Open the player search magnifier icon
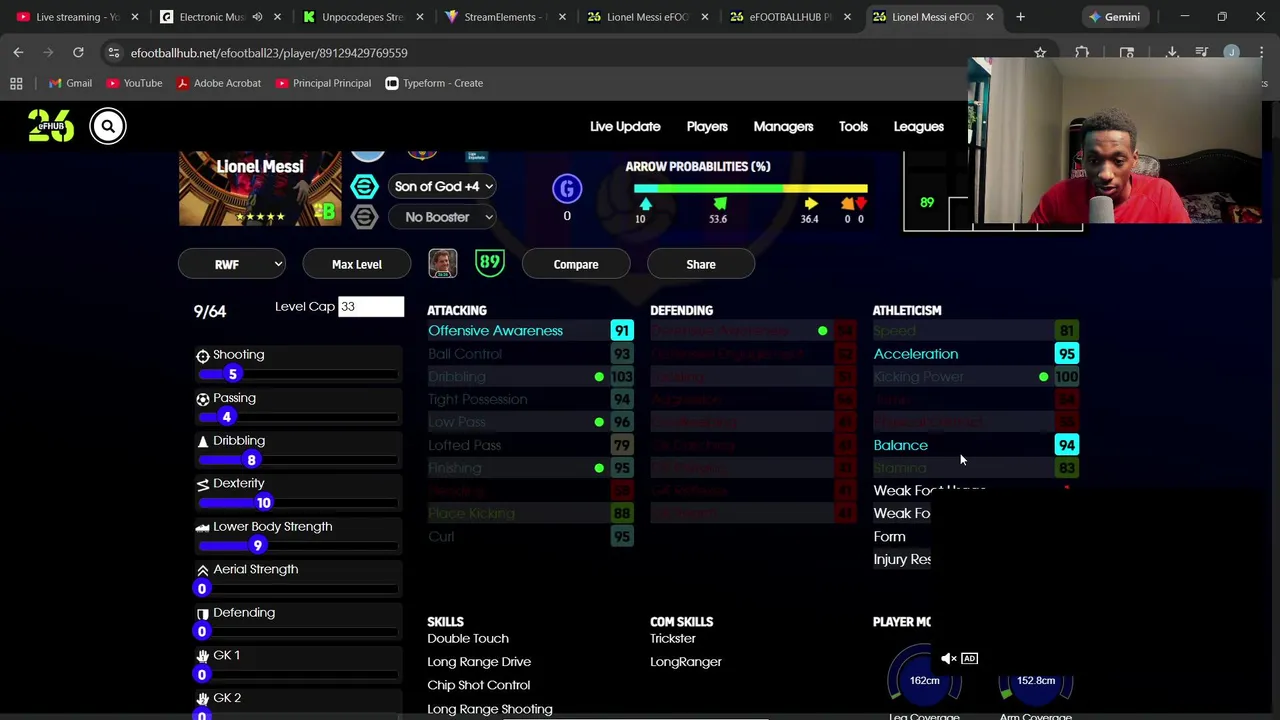The height and width of the screenshot is (720, 1280). coord(108,126)
